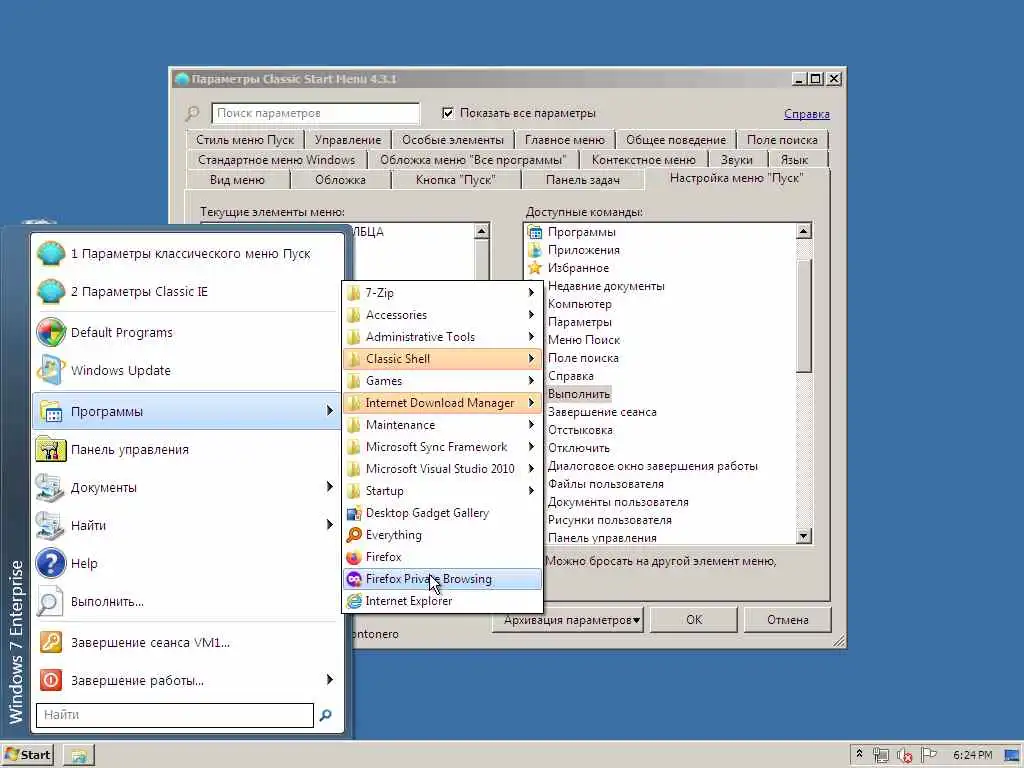The image size is (1024, 768).
Task: Click the Run (Выполнить...) icon
Action: (51, 601)
